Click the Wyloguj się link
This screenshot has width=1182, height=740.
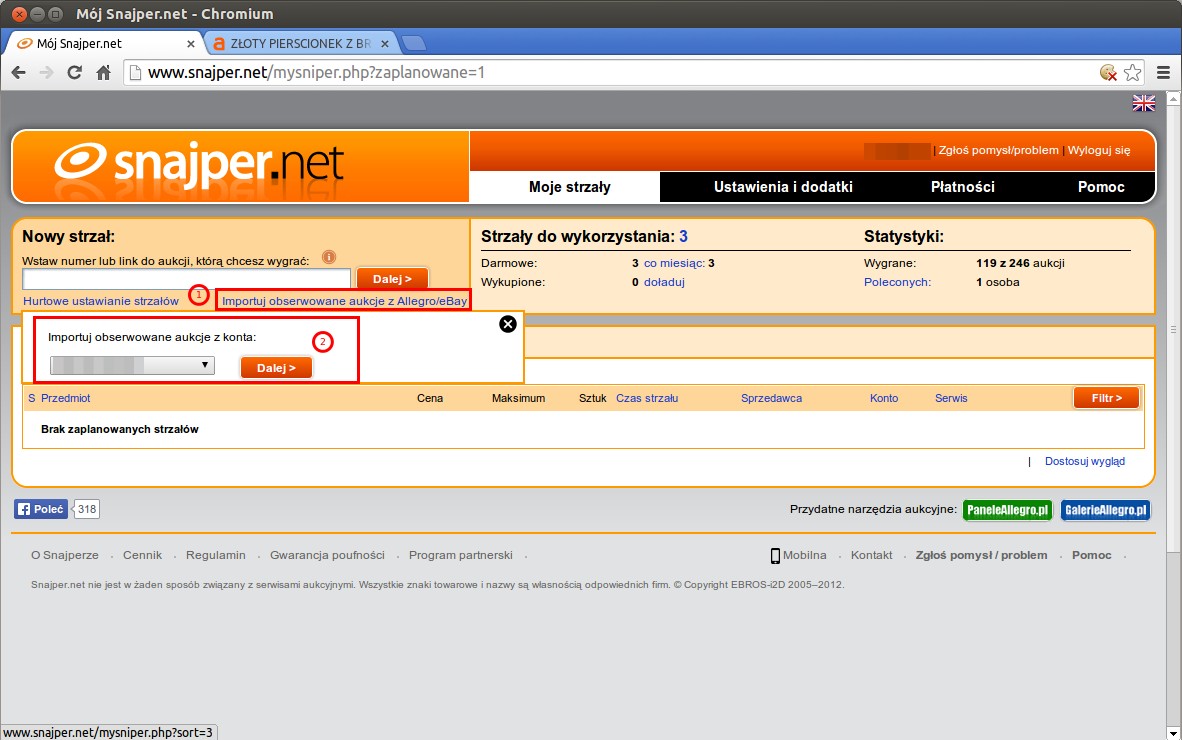(x=1099, y=150)
